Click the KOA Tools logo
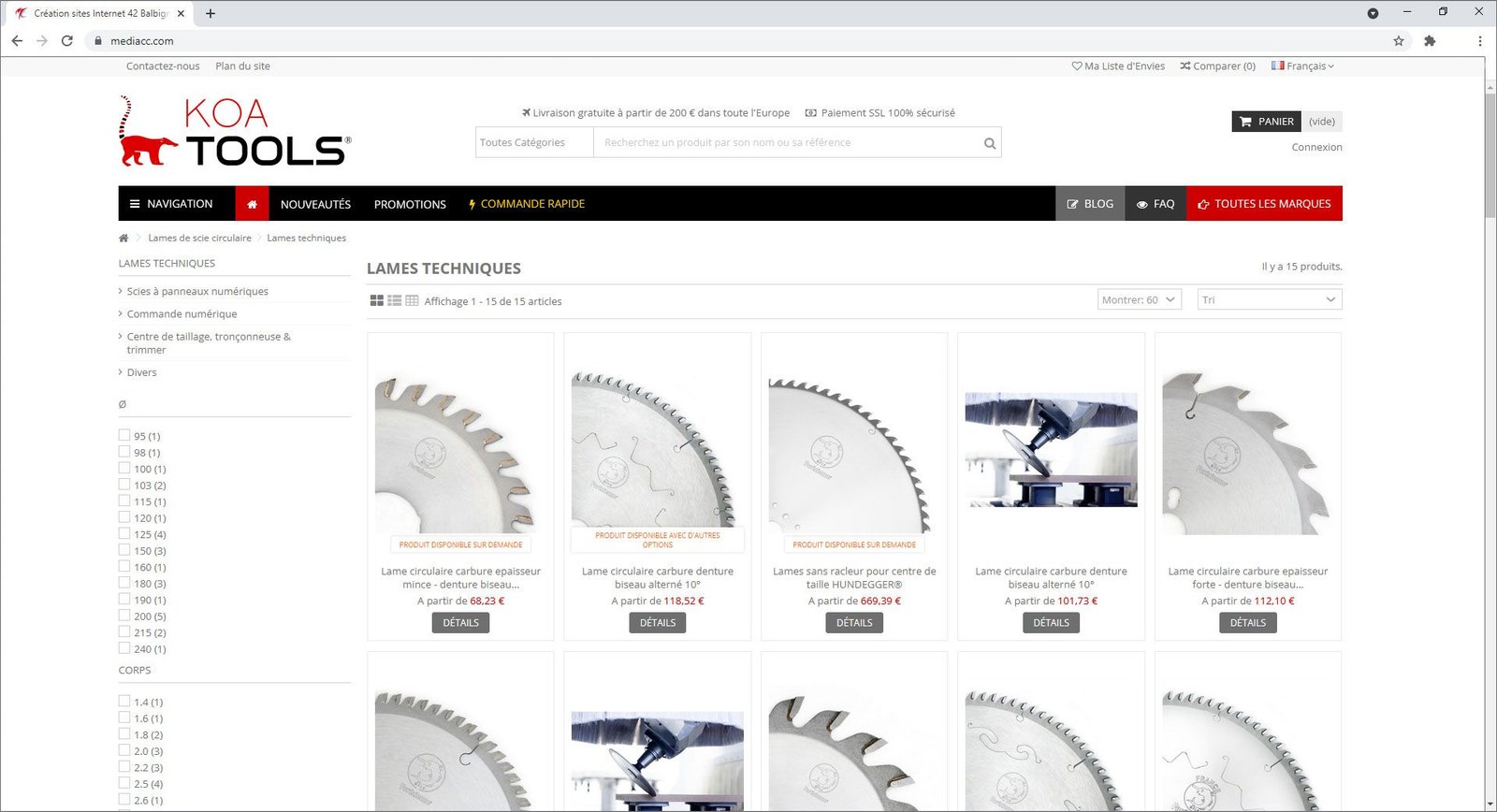Image resolution: width=1497 pixels, height=812 pixels. pos(235,132)
